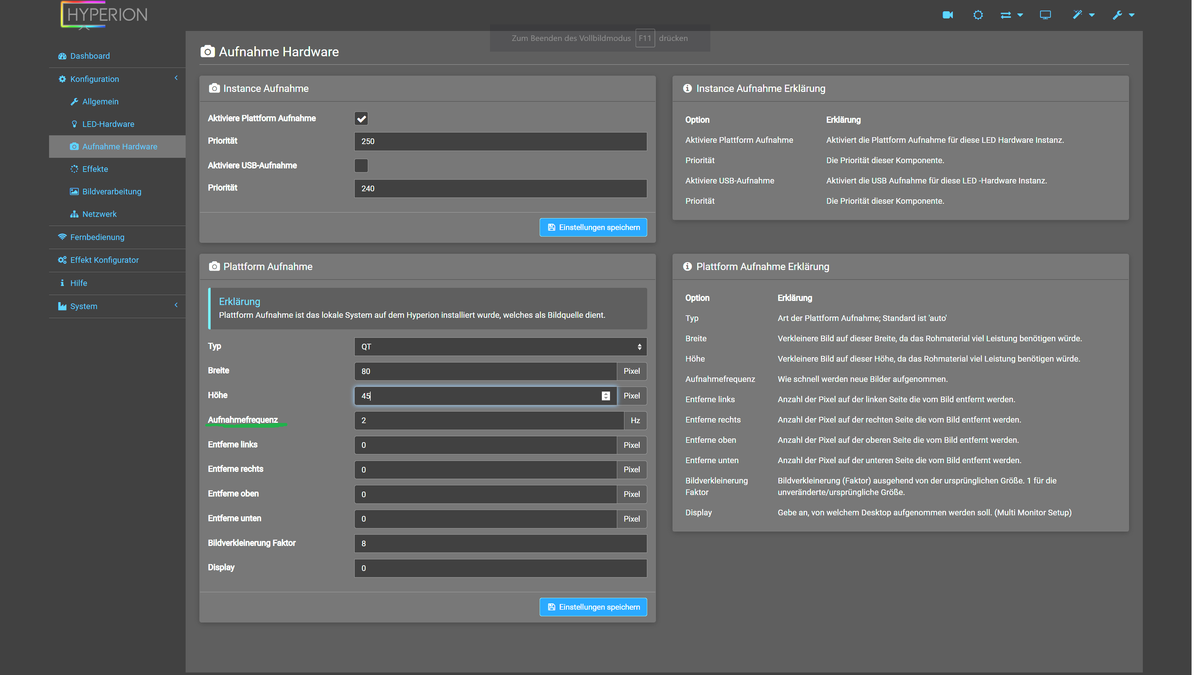Click the Breite input field
This screenshot has width=1200, height=675.
[486, 371]
